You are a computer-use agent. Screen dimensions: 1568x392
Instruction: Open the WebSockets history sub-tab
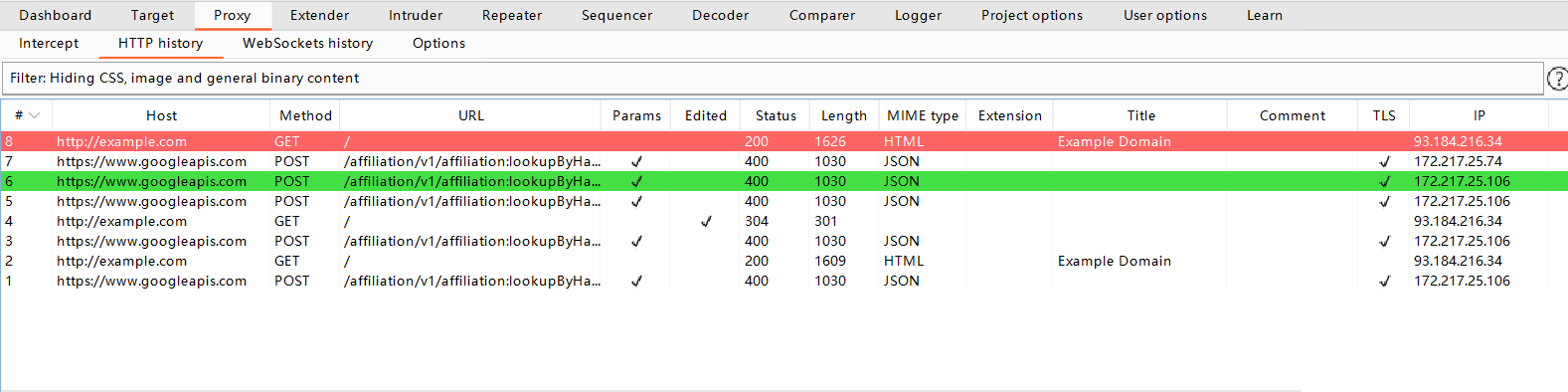[307, 43]
